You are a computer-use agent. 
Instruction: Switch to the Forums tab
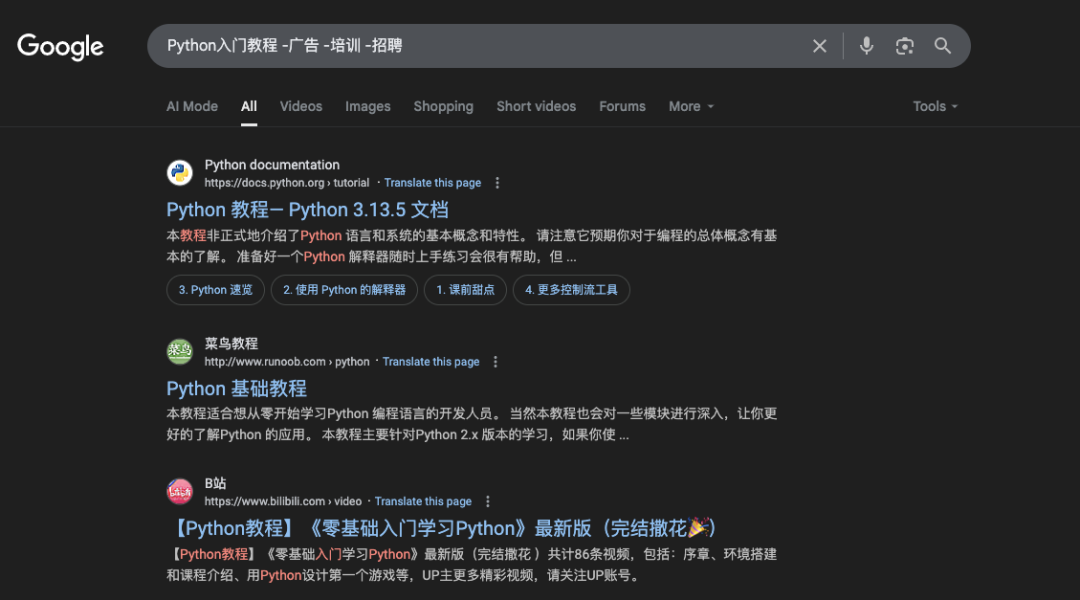coord(622,106)
